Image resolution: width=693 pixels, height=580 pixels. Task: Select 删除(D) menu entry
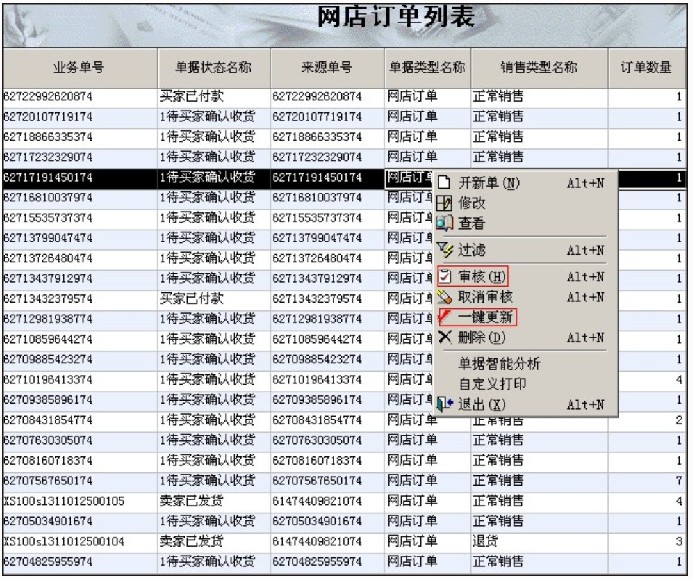click(x=525, y=337)
